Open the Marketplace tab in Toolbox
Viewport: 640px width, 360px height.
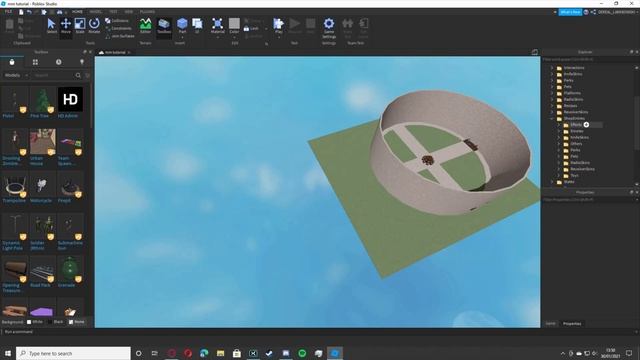(12, 62)
